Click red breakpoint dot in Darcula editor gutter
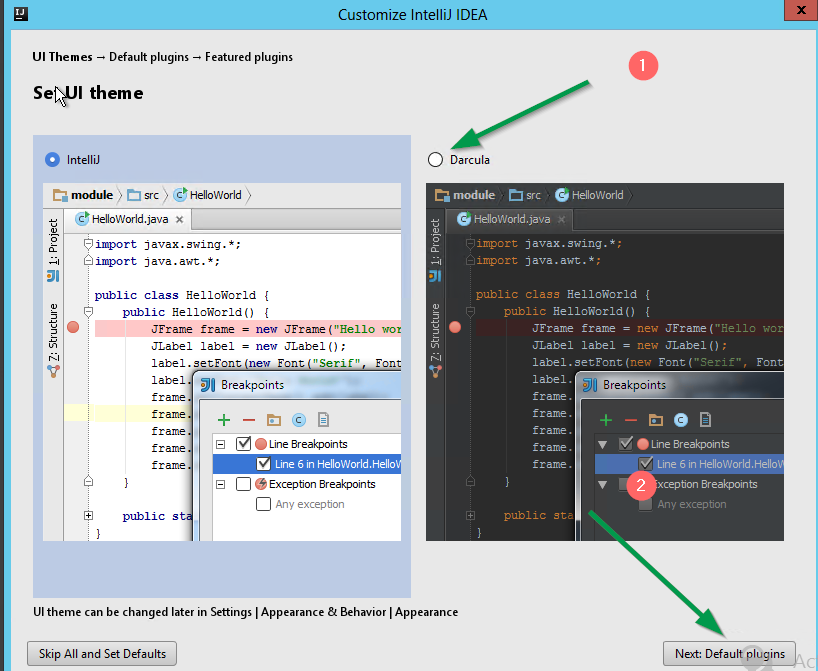The image size is (818, 671). [455, 328]
